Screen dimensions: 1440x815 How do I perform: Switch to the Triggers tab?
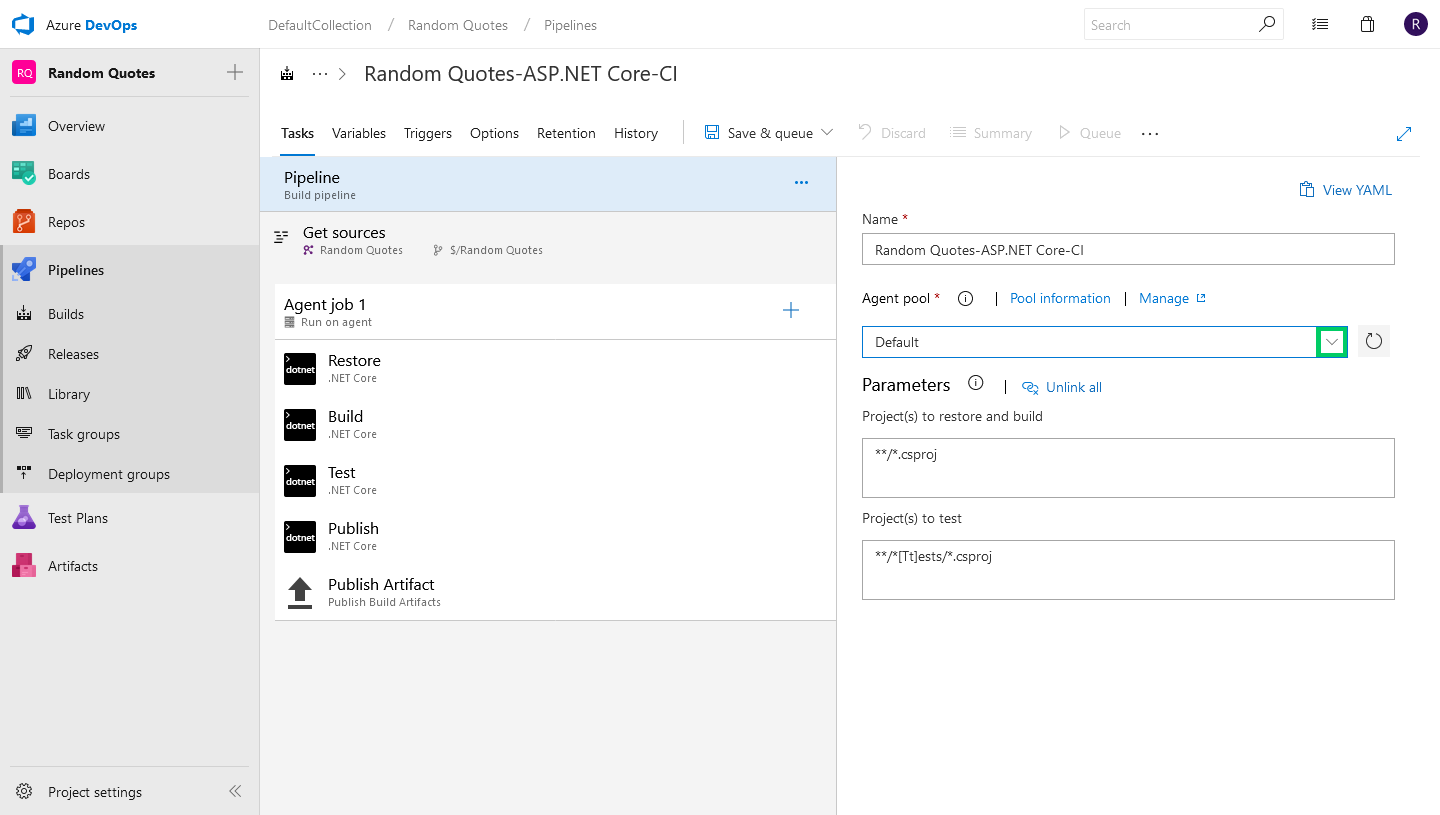[x=428, y=133]
